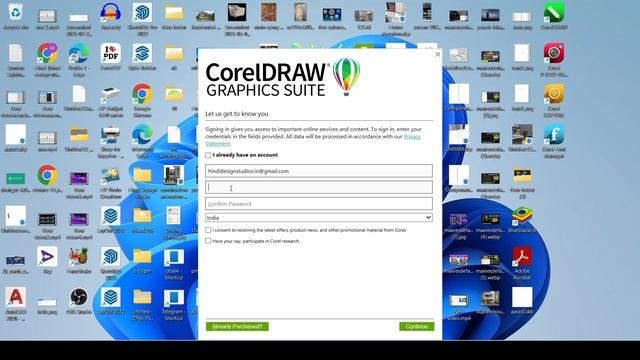
Task: Enable consent to receive Corel promotional offers
Action: pyautogui.click(x=208, y=230)
